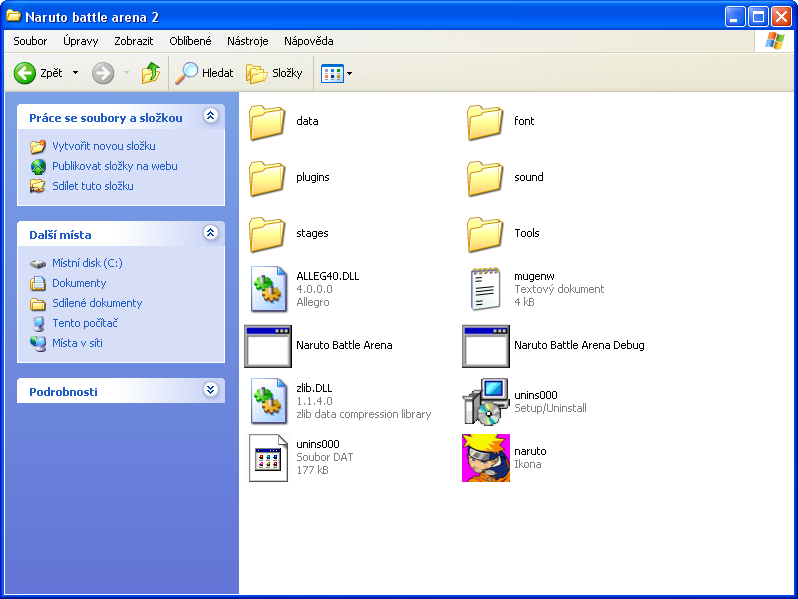The width and height of the screenshot is (798, 599).
Task: Click the Hledat search button
Action: pyautogui.click(x=204, y=73)
